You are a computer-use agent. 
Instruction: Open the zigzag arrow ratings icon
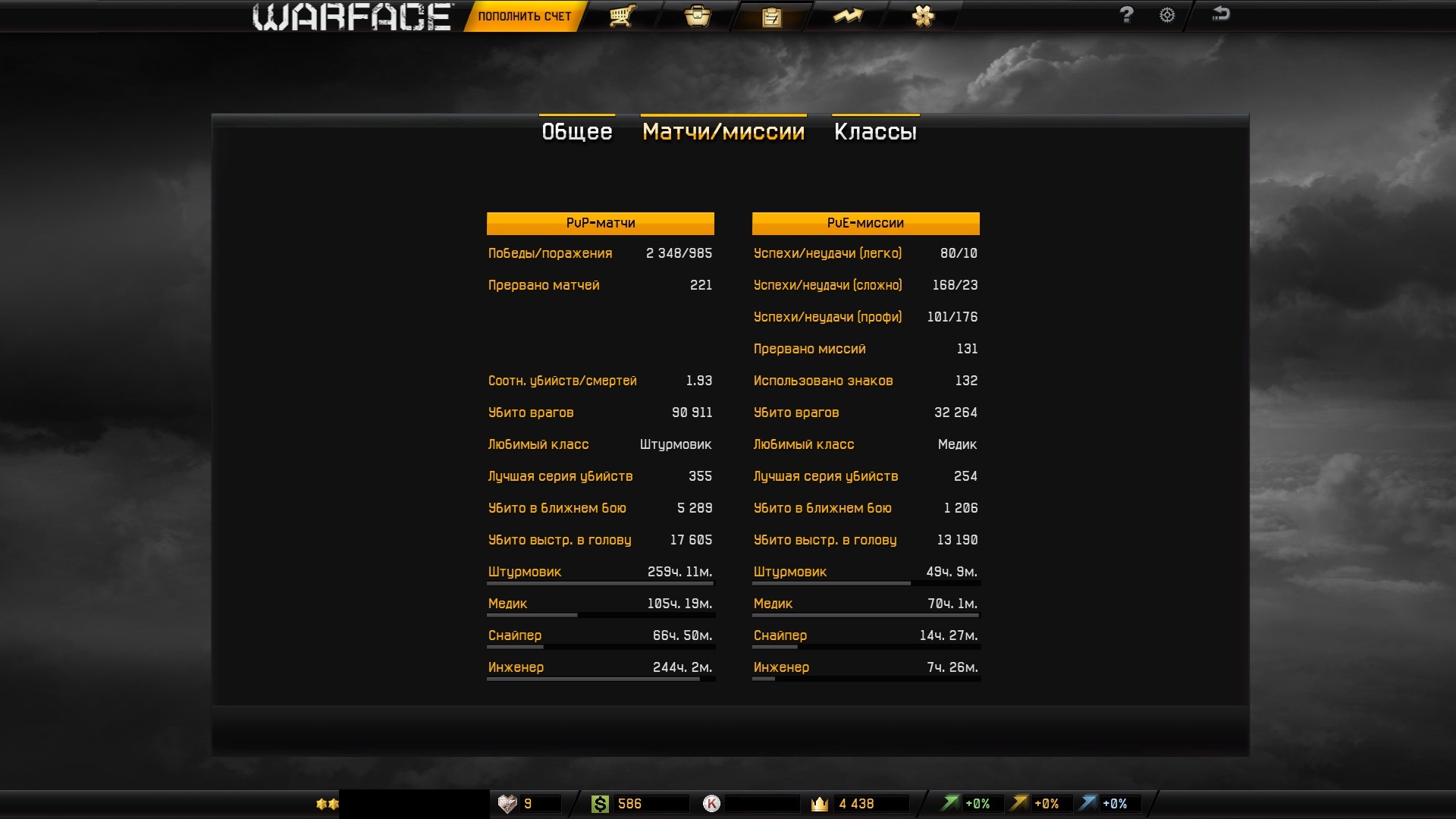point(847,16)
